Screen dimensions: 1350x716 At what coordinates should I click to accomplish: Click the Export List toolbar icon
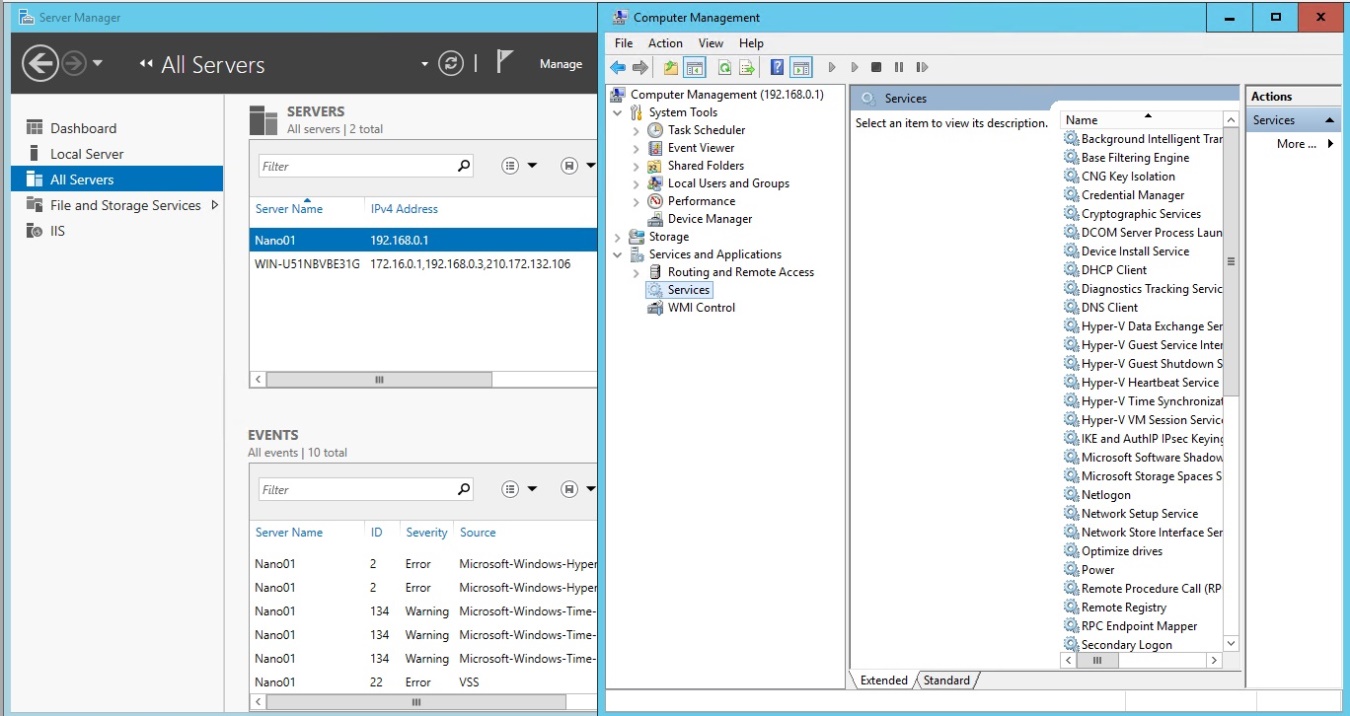(x=746, y=67)
